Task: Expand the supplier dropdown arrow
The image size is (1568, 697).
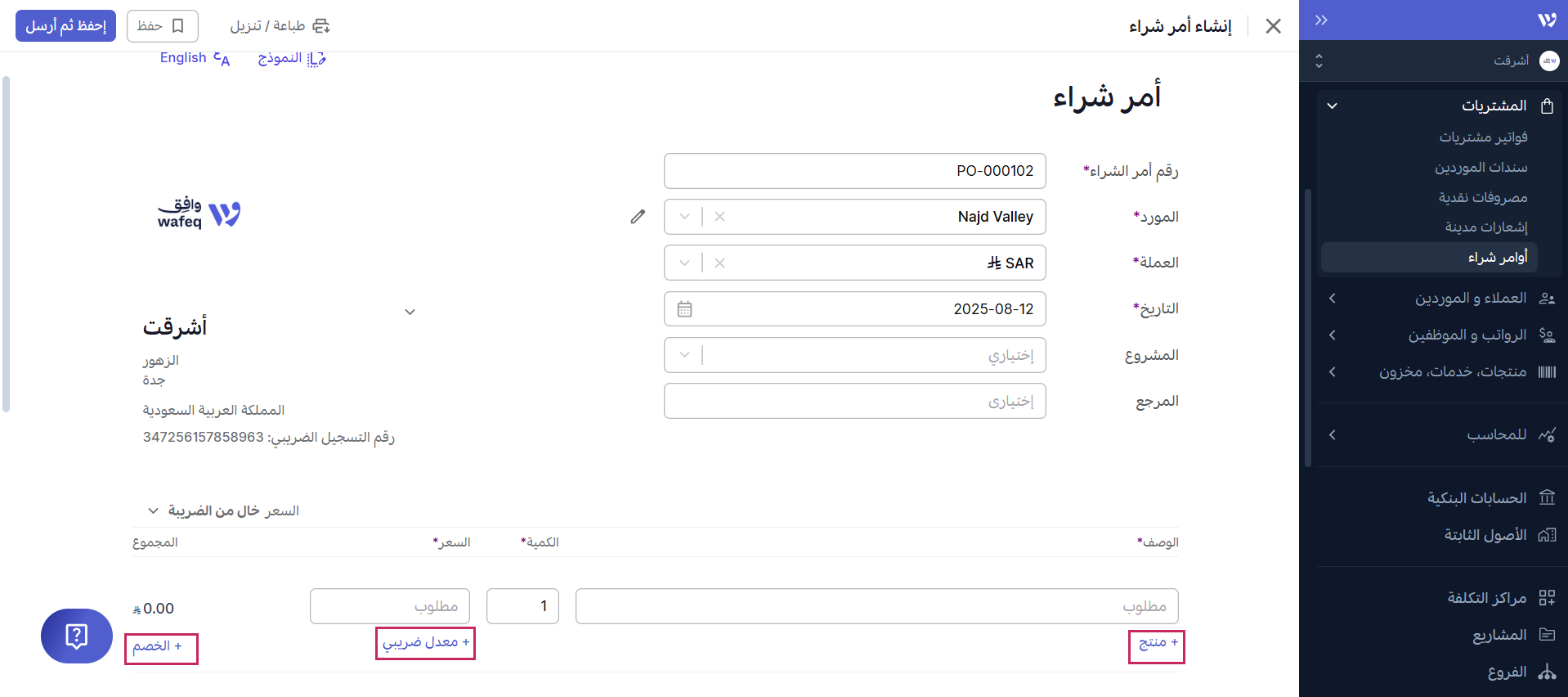Action: 684,217
